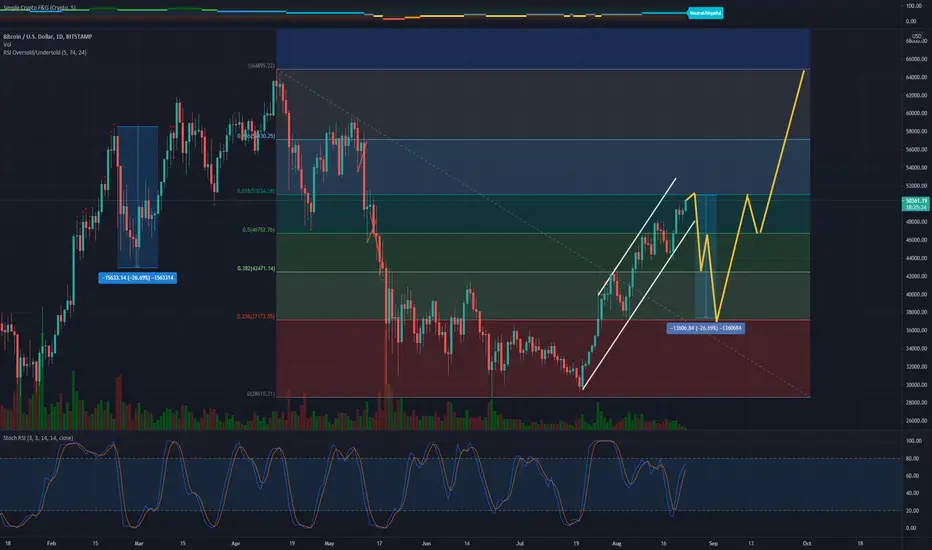Select the 0 (28610.31) Fibonacci level label
This screenshot has height=550, width=932.
[x=261, y=394]
